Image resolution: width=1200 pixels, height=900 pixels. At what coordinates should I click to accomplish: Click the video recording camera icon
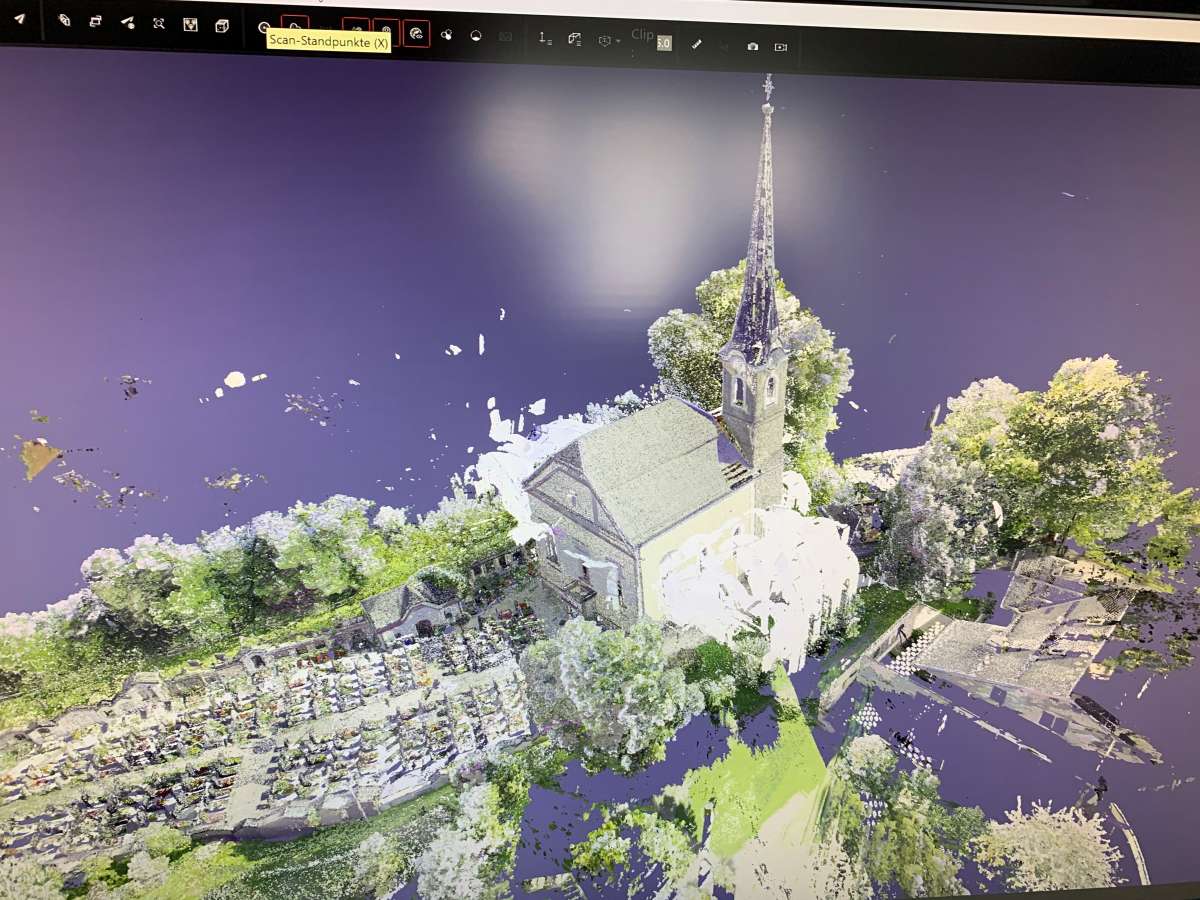pyautogui.click(x=781, y=46)
